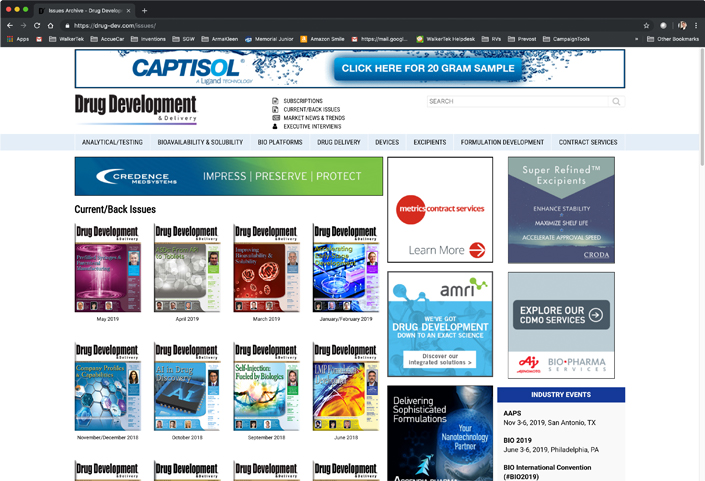Click the browser home icon
705x481 pixels.
click(50, 26)
